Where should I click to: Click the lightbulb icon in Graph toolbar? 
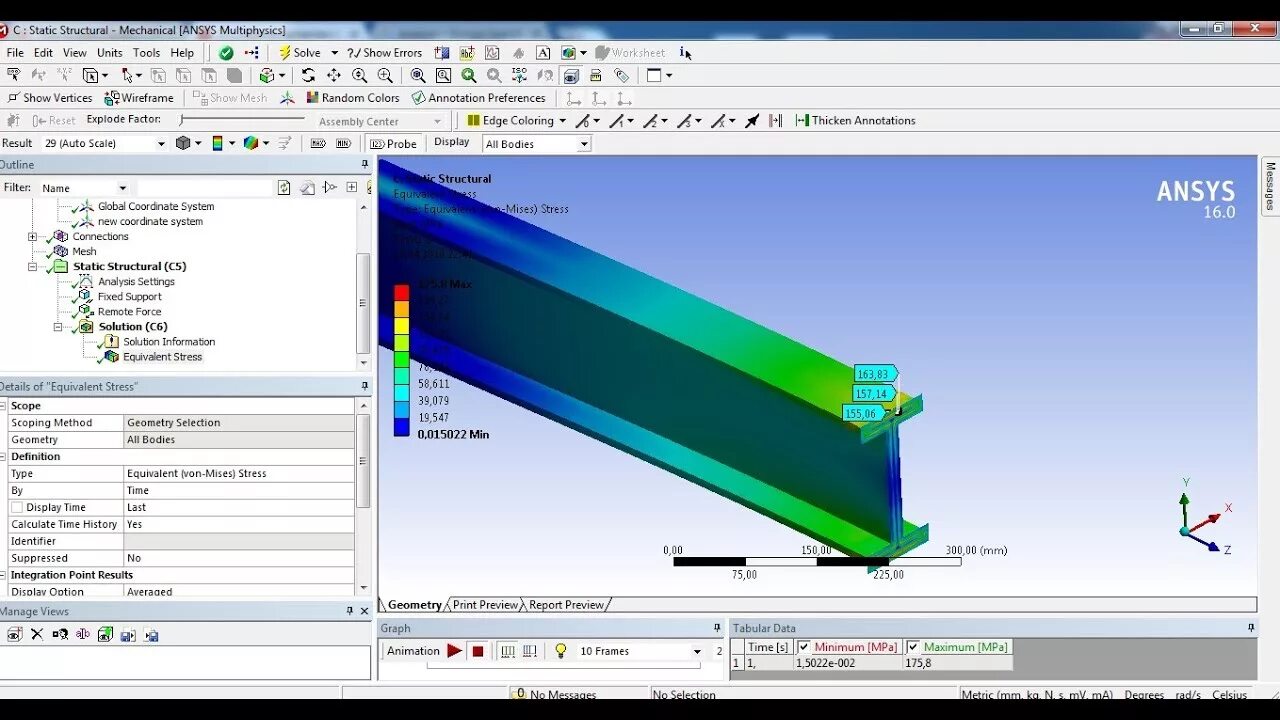pyautogui.click(x=560, y=651)
